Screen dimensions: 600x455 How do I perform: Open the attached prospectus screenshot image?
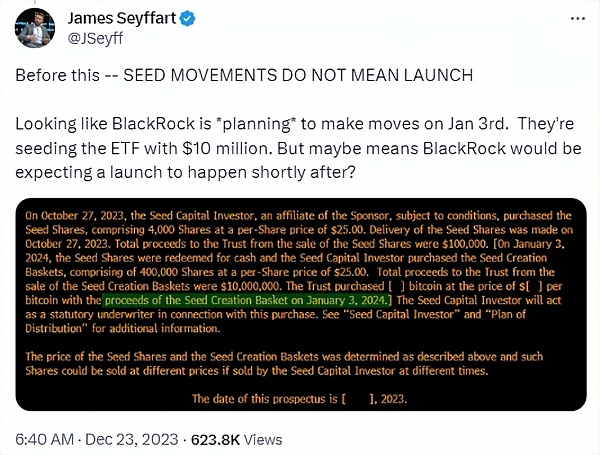[301, 304]
